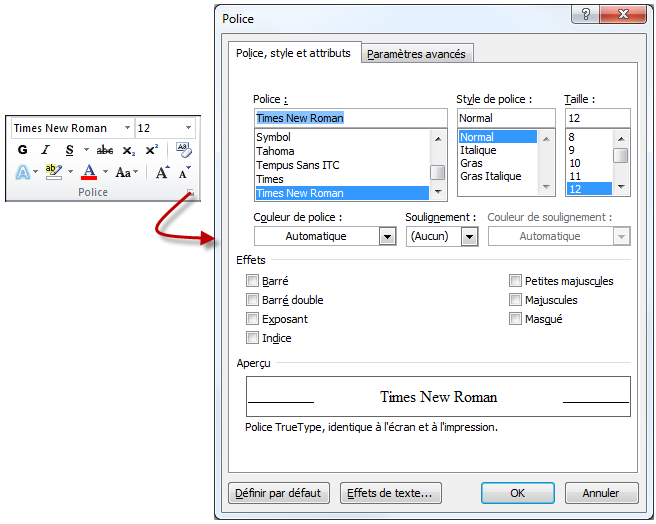This screenshot has height=524, width=656.
Task: Click the grow font size icon
Action: pyautogui.click(x=162, y=172)
